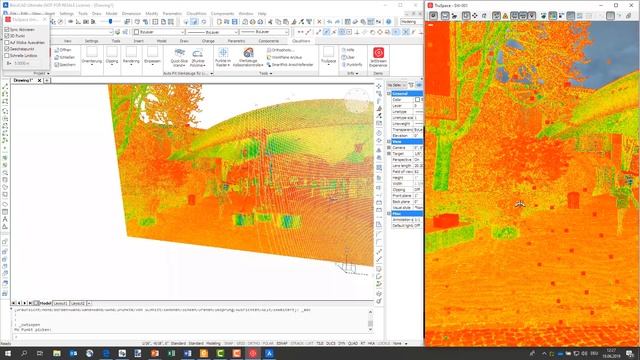Expand the Tools ribbon group arrow

(271, 73)
